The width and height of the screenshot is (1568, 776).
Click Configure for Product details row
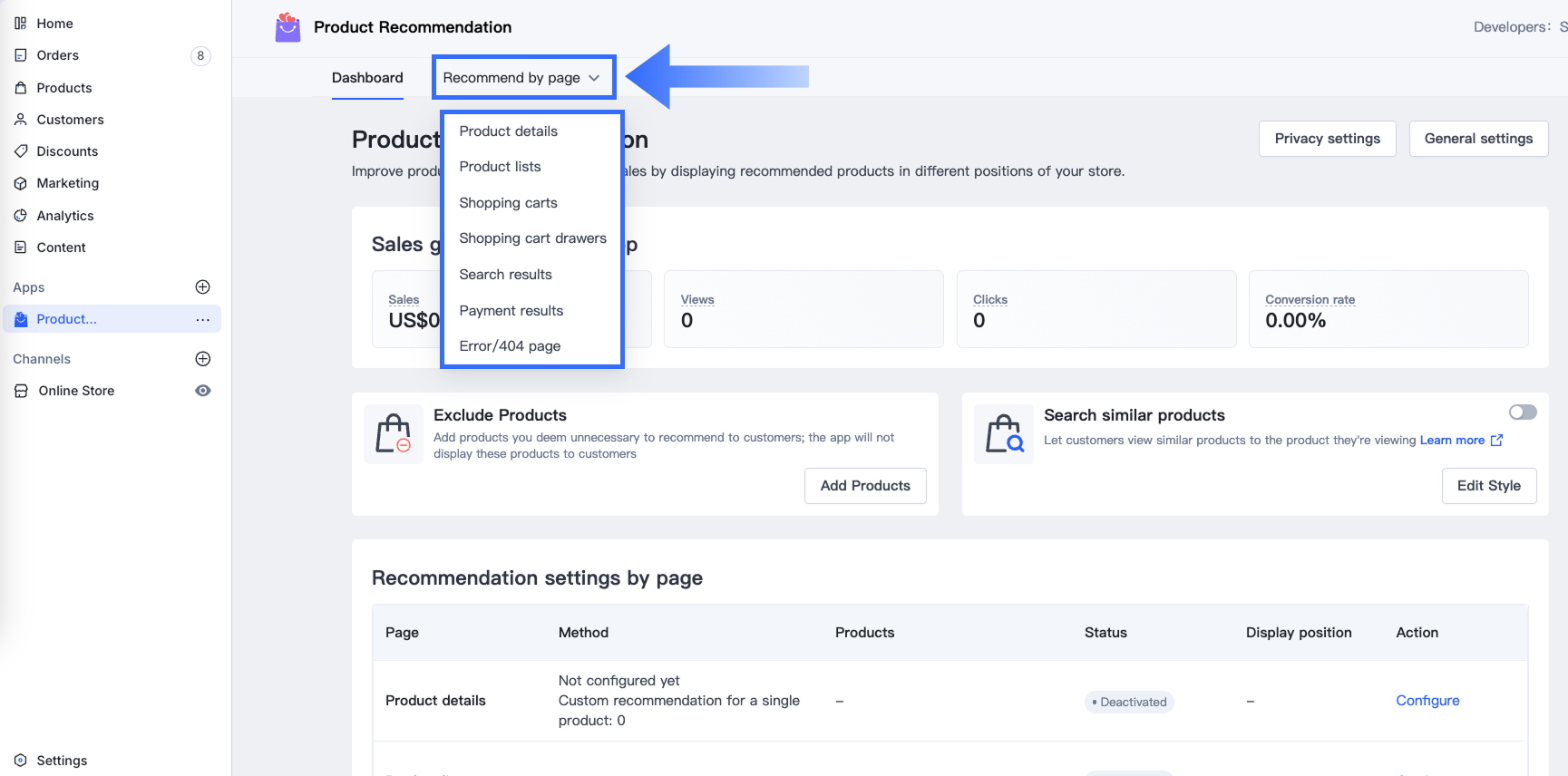(x=1427, y=701)
